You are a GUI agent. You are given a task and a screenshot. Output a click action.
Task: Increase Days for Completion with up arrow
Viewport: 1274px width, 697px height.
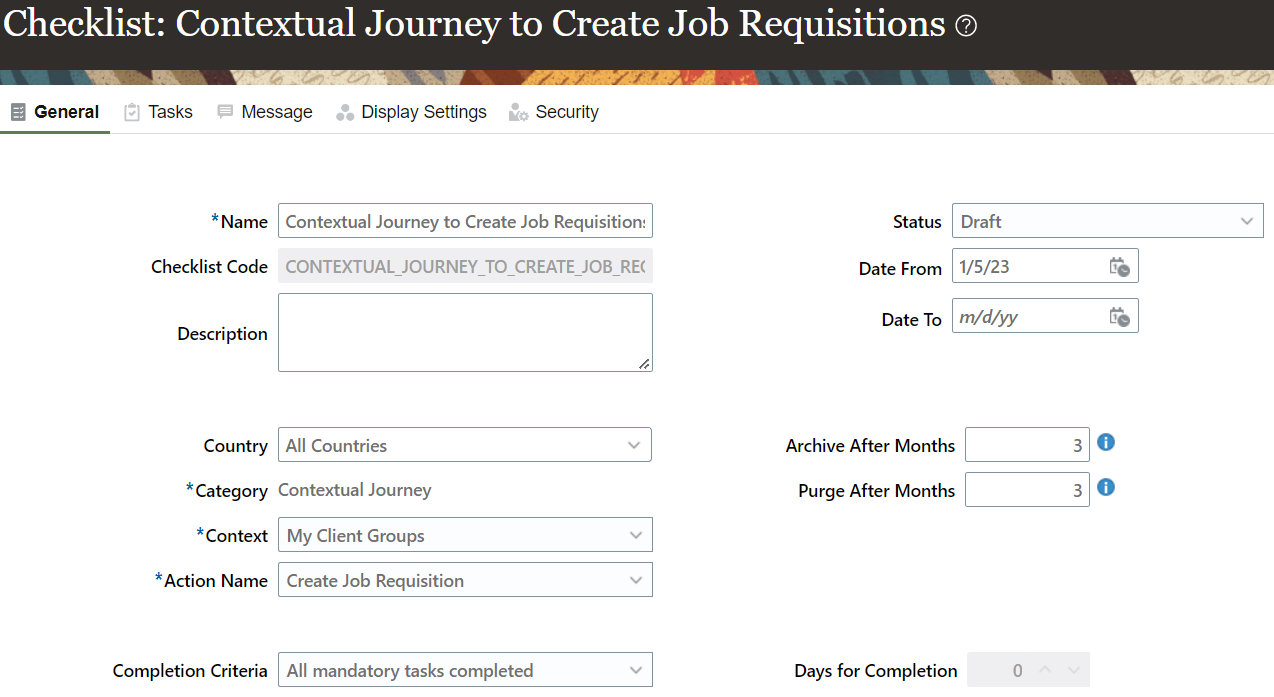click(1048, 670)
